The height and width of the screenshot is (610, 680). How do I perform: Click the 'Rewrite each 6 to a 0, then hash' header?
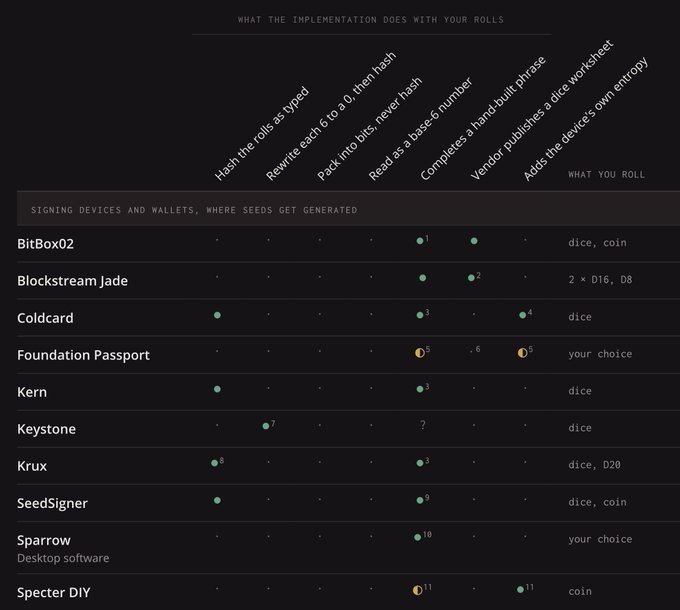click(331, 116)
